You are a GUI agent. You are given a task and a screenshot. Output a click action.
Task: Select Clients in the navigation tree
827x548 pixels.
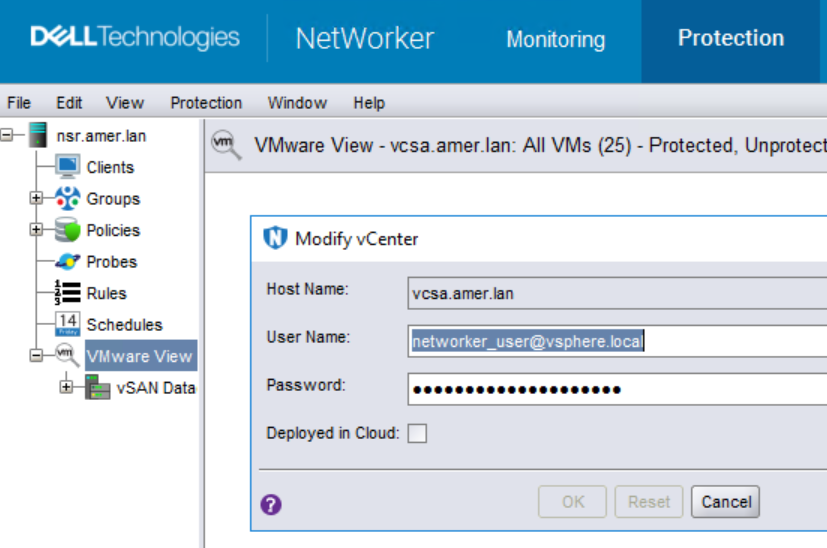click(x=110, y=167)
